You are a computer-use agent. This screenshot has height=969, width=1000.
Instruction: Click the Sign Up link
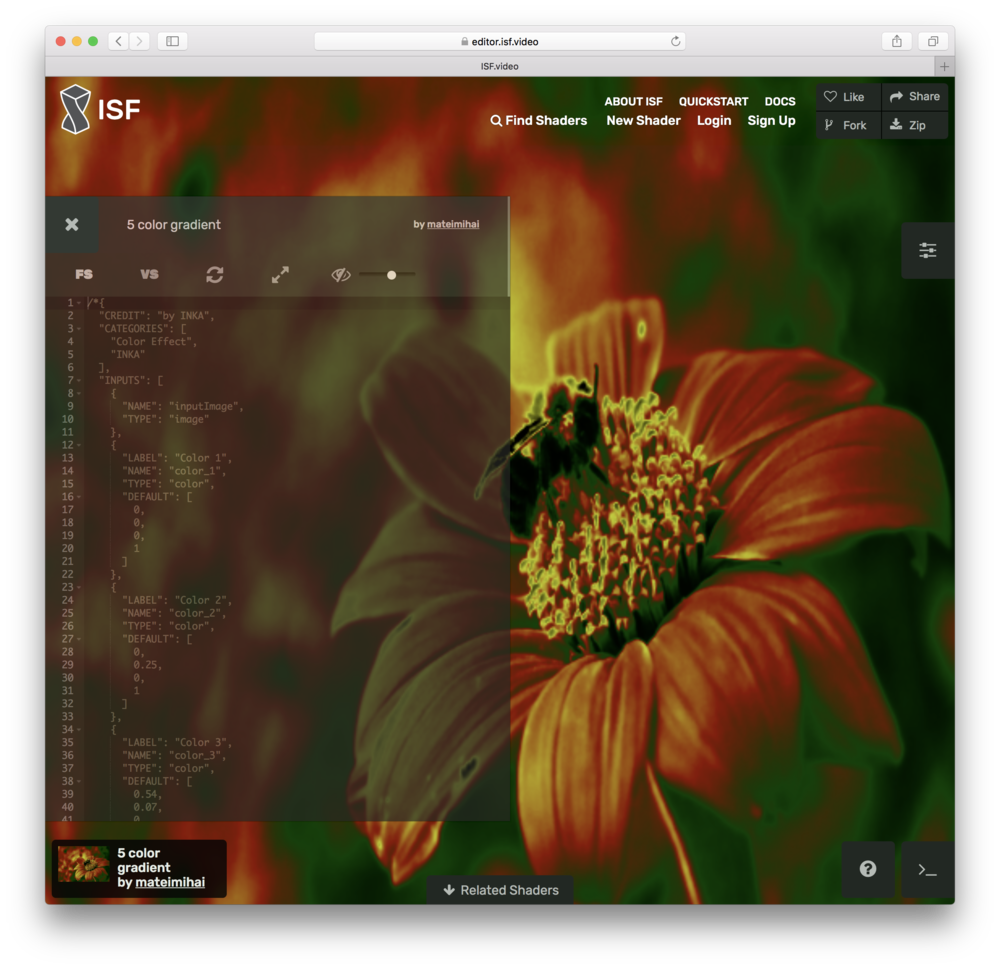[771, 121]
